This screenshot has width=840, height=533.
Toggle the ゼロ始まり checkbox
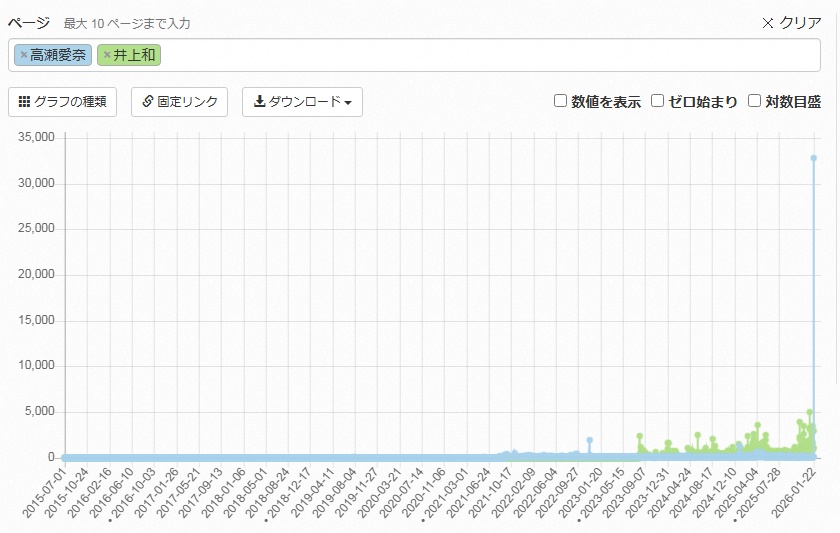[x=658, y=101]
